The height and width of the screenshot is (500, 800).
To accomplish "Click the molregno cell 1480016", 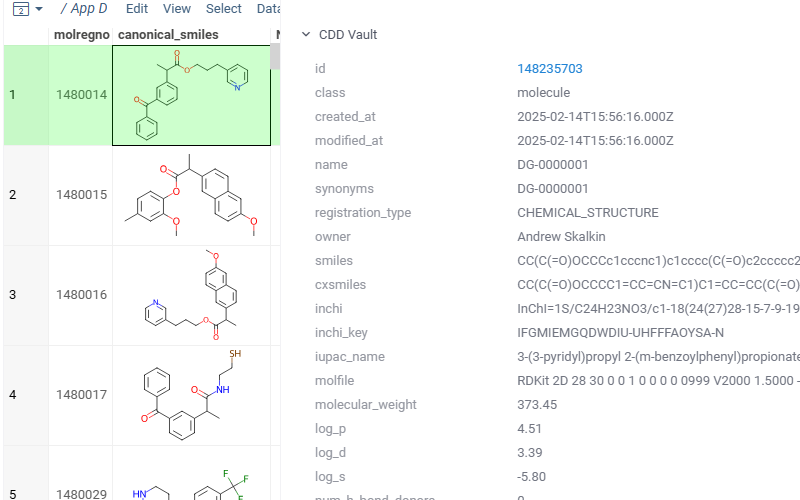I will 81,295.
